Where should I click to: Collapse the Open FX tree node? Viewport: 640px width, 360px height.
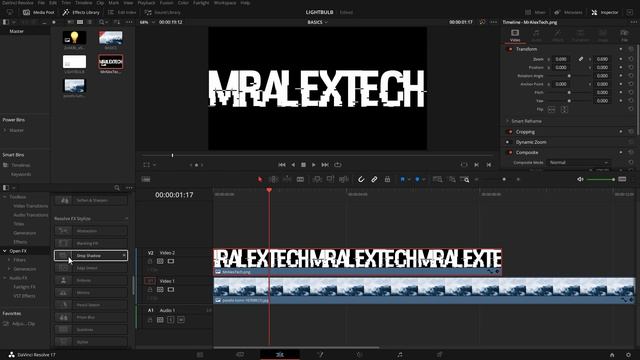pos(4,251)
